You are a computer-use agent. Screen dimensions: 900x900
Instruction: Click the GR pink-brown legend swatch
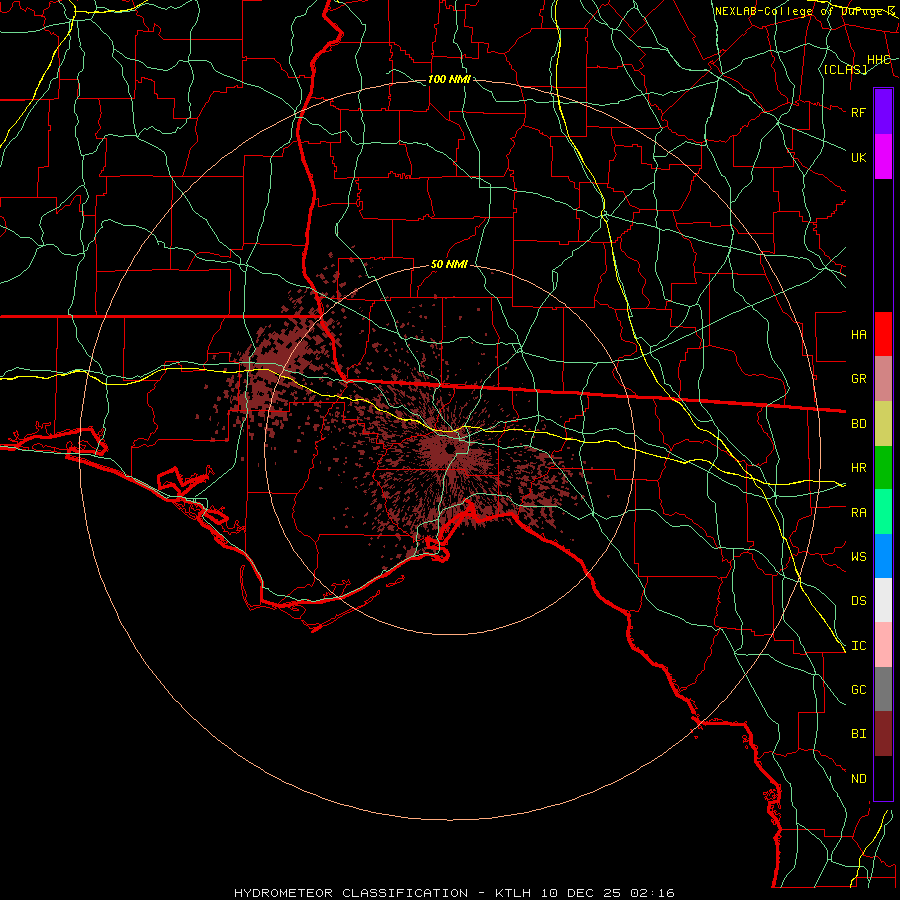[883, 379]
